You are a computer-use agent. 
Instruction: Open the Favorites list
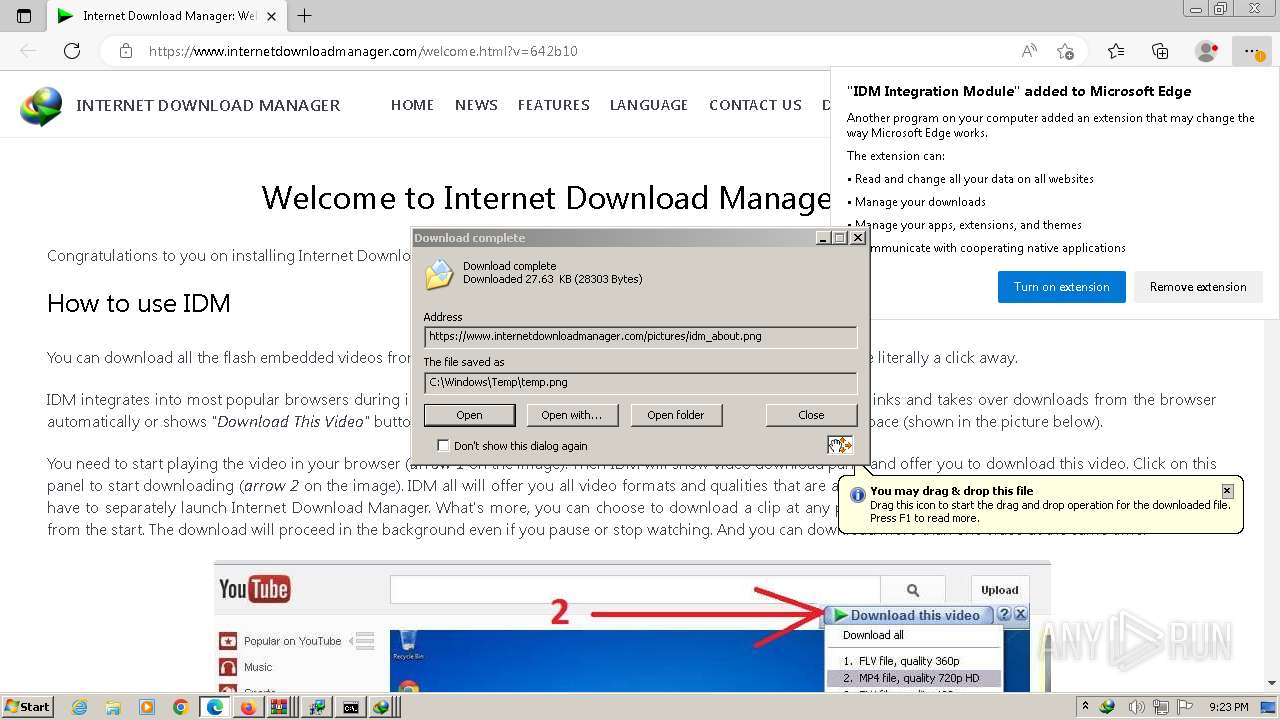(1116, 51)
